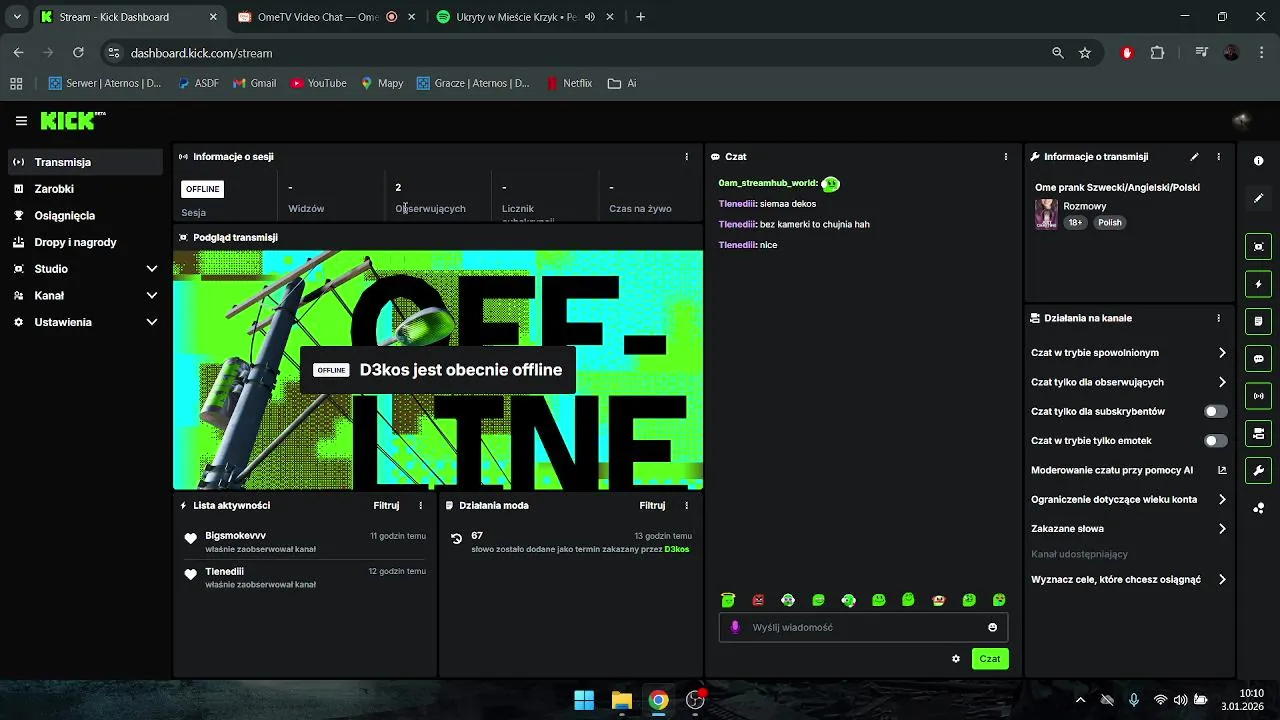Open the three-dot menu of Informacje o transmisji
Image resolution: width=1280 pixels, height=720 pixels.
pos(1218,157)
